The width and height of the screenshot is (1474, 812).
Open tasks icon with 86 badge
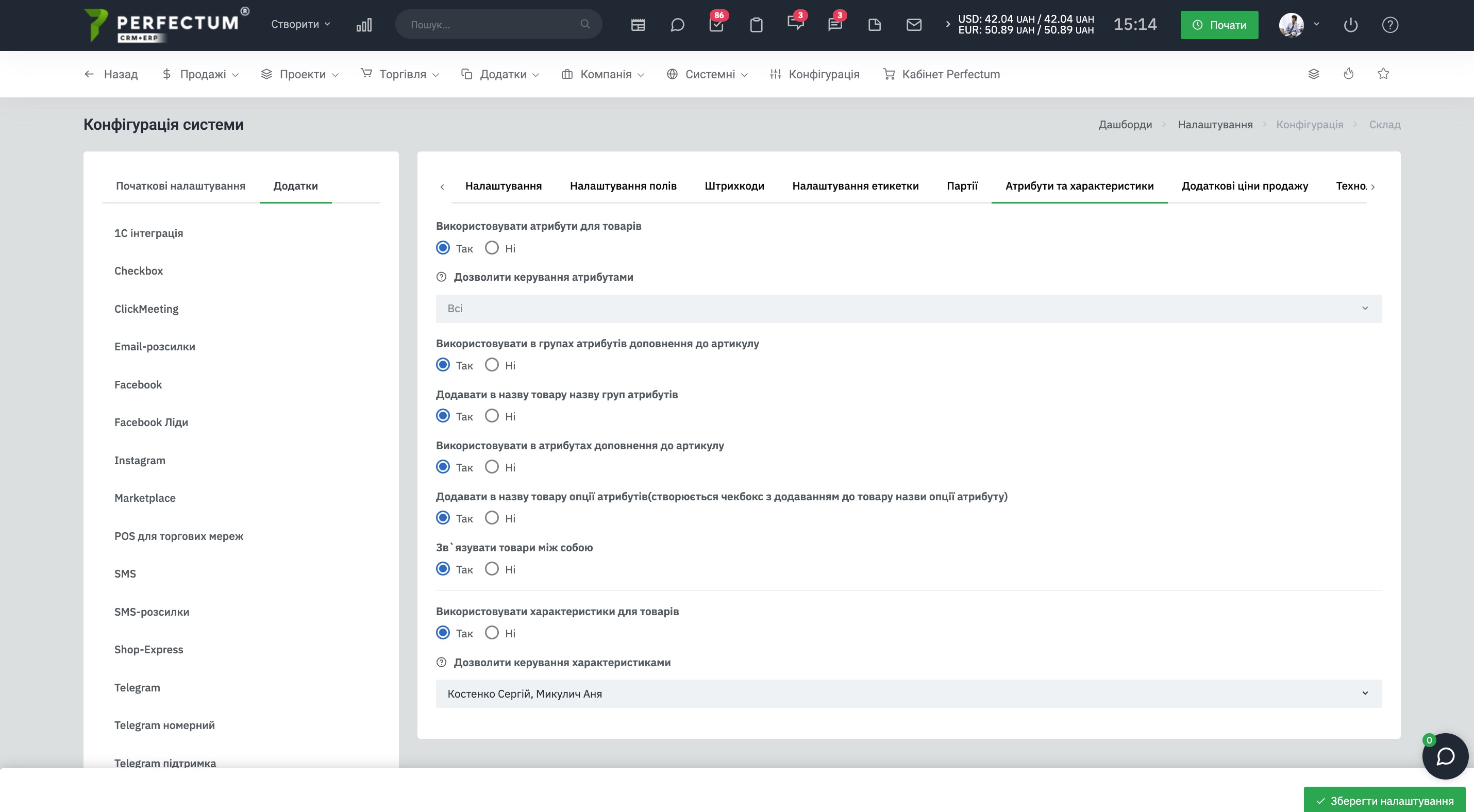tap(716, 25)
